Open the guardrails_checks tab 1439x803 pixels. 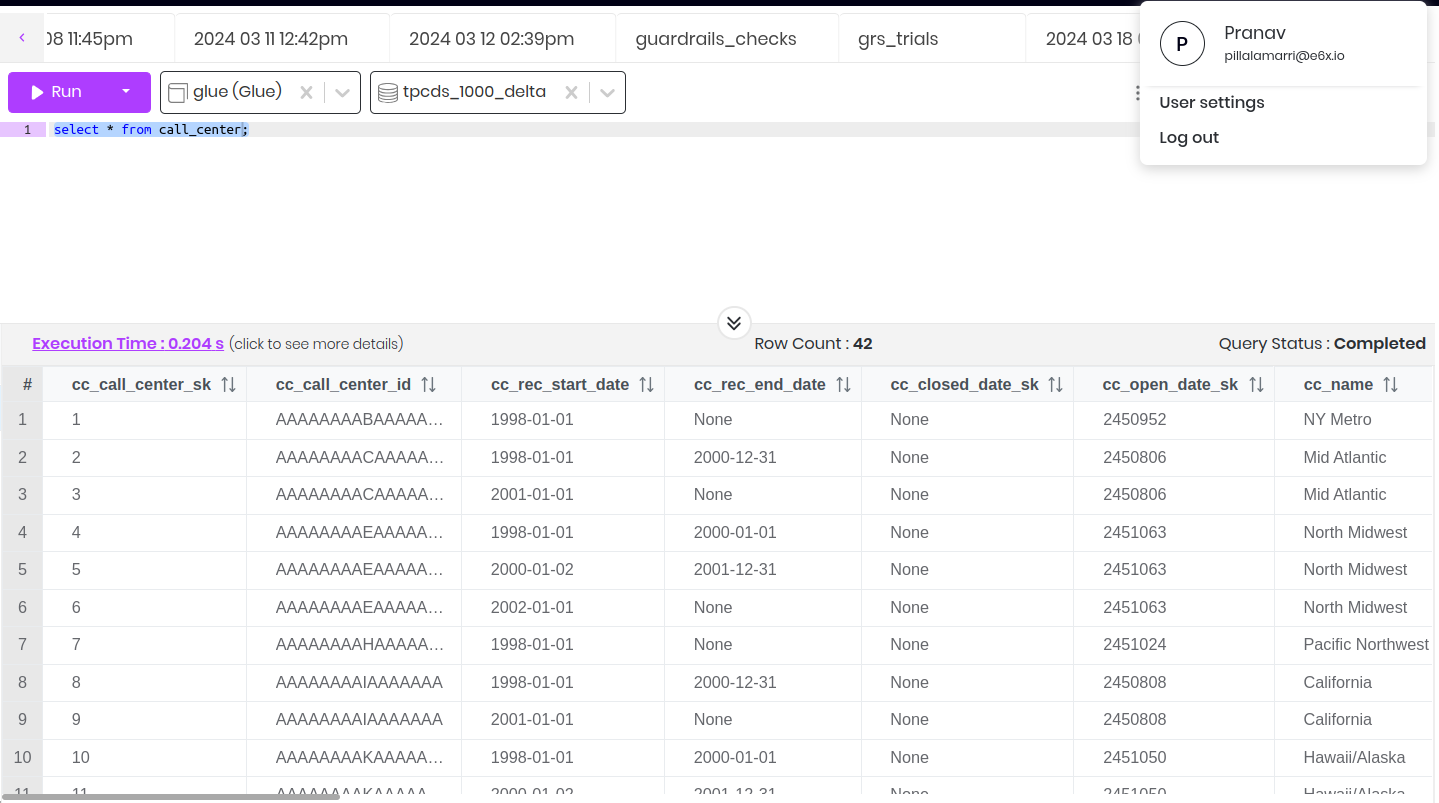pyautogui.click(x=716, y=39)
